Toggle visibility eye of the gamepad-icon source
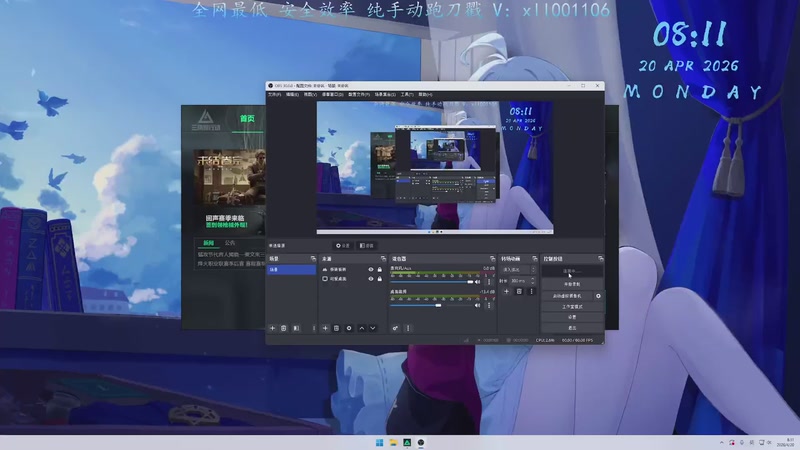Screen dimensions: 800x450 pos(371,269)
